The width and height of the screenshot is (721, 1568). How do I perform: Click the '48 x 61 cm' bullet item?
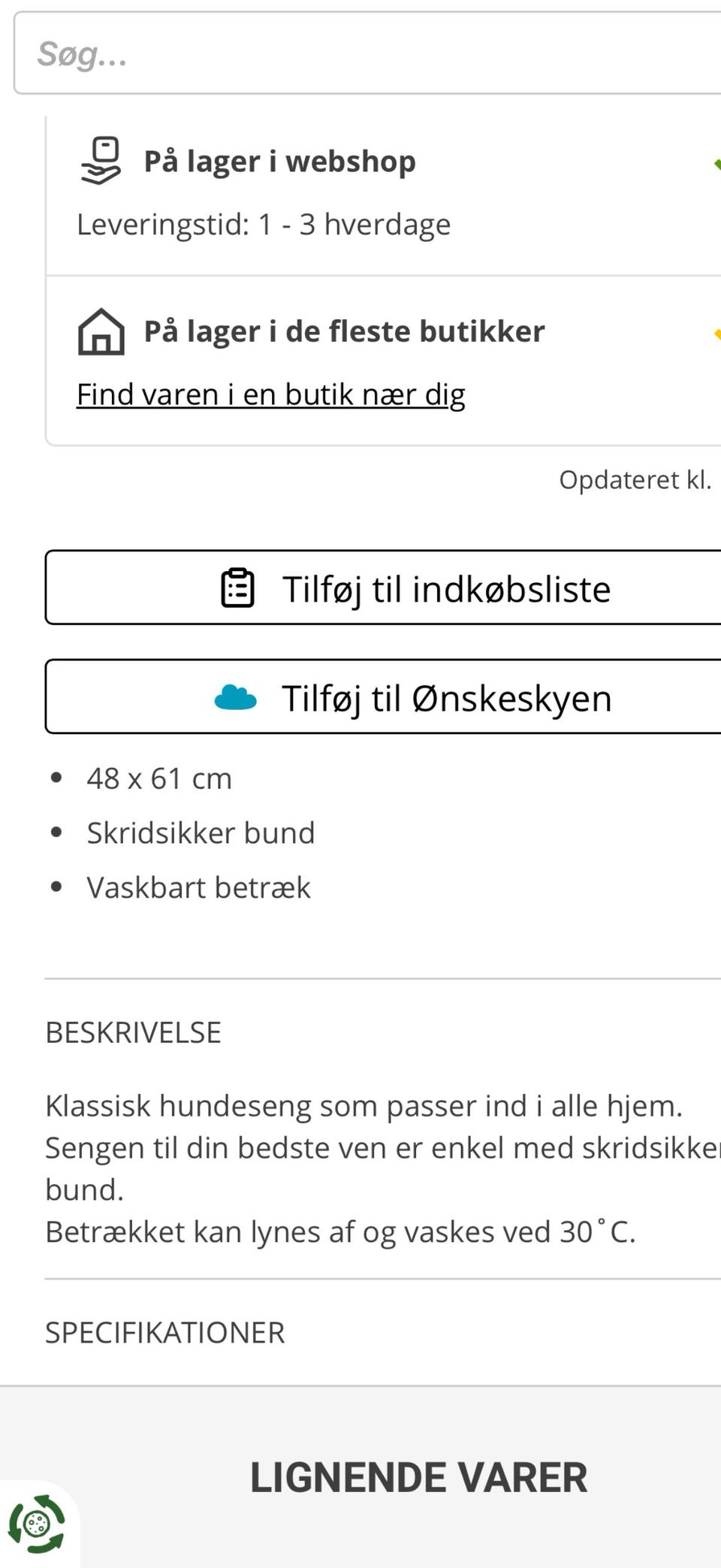[159, 778]
